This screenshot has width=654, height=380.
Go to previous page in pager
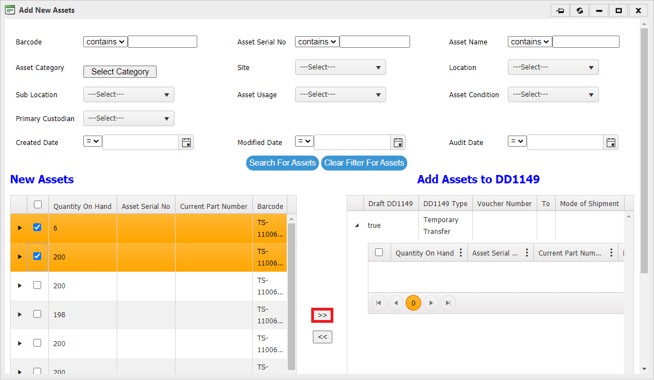396,303
